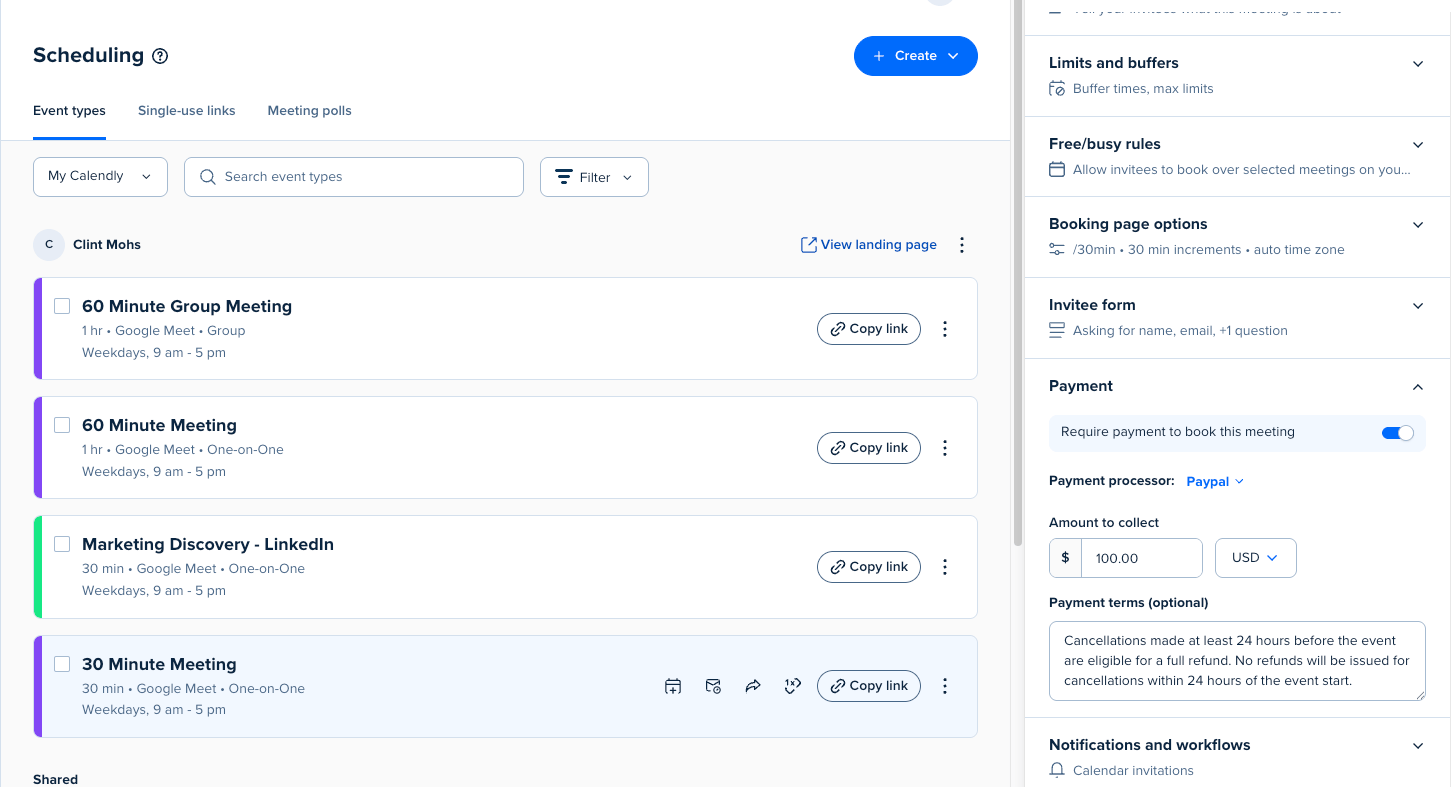Open the USD currency dropdown

tap(1255, 558)
